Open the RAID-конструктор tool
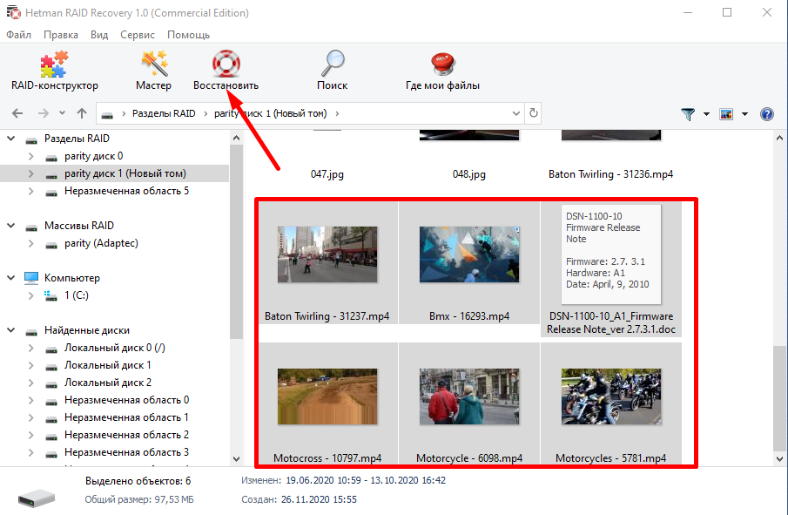The width and height of the screenshot is (788, 515). tap(54, 71)
